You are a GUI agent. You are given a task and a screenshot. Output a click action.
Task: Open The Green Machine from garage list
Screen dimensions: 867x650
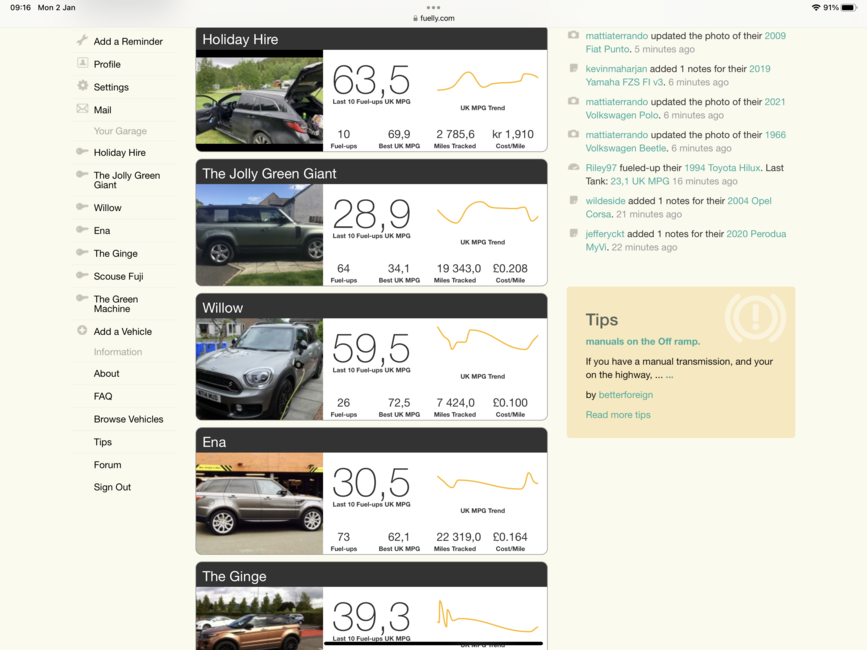click(x=116, y=304)
